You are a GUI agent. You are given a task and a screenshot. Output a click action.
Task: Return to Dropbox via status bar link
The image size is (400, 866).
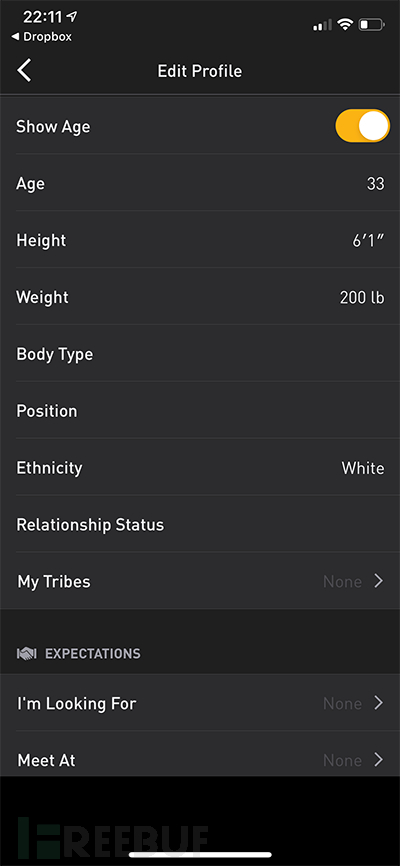pyautogui.click(x=41, y=37)
